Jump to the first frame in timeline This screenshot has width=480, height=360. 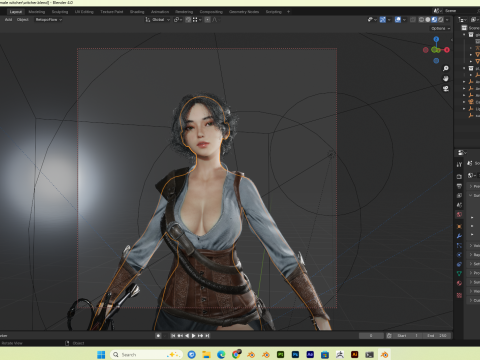click(173, 336)
